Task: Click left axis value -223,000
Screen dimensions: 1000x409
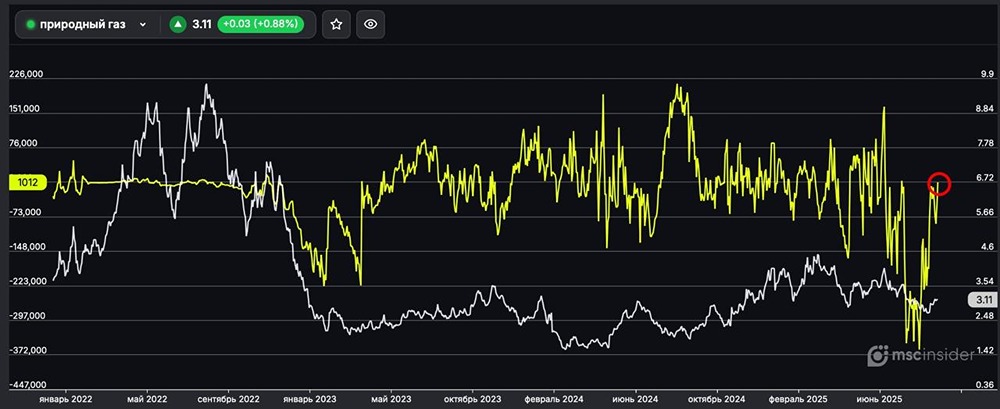Action: [26, 281]
